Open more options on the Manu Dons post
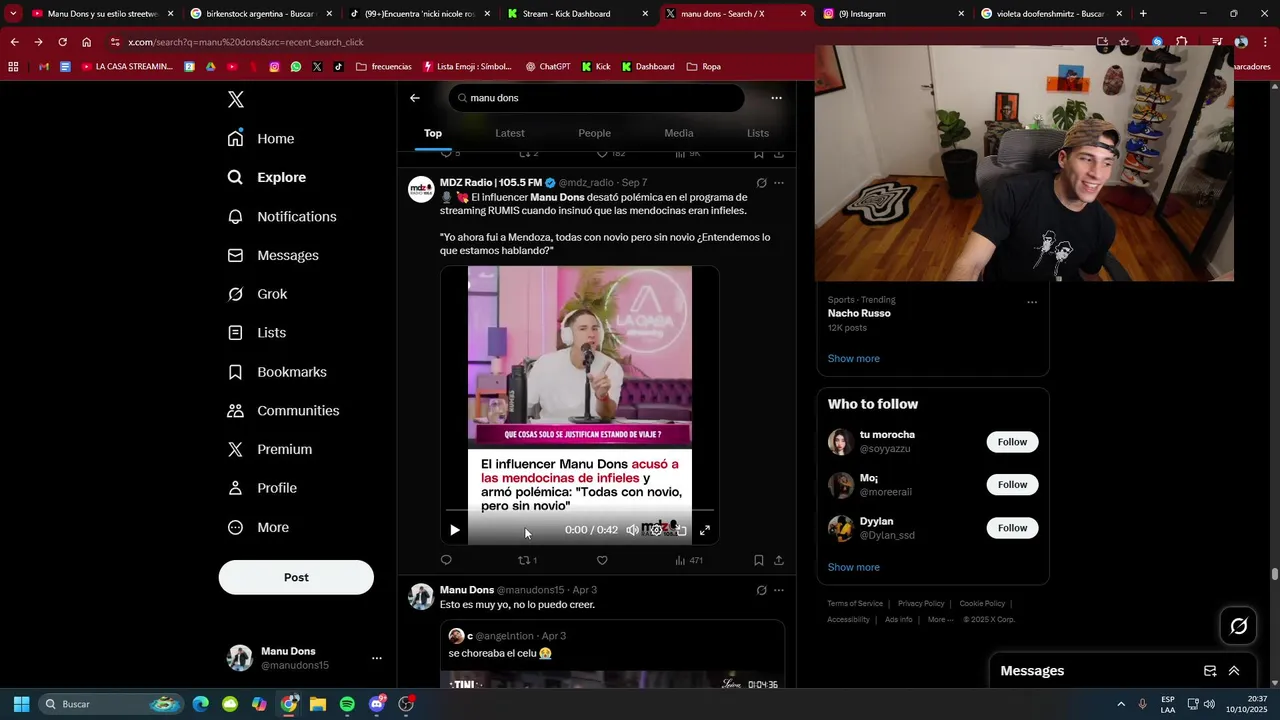The width and height of the screenshot is (1280, 720). pos(779,590)
